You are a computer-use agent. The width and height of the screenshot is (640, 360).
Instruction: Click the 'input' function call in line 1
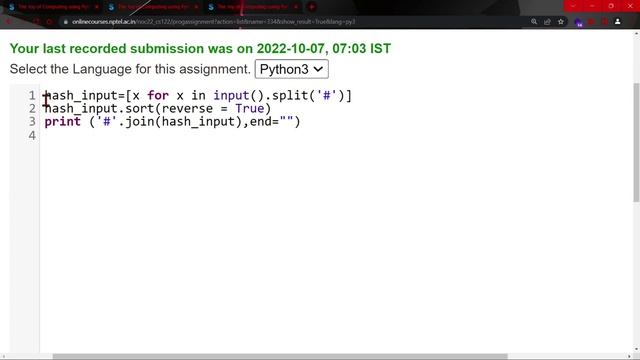(231, 96)
